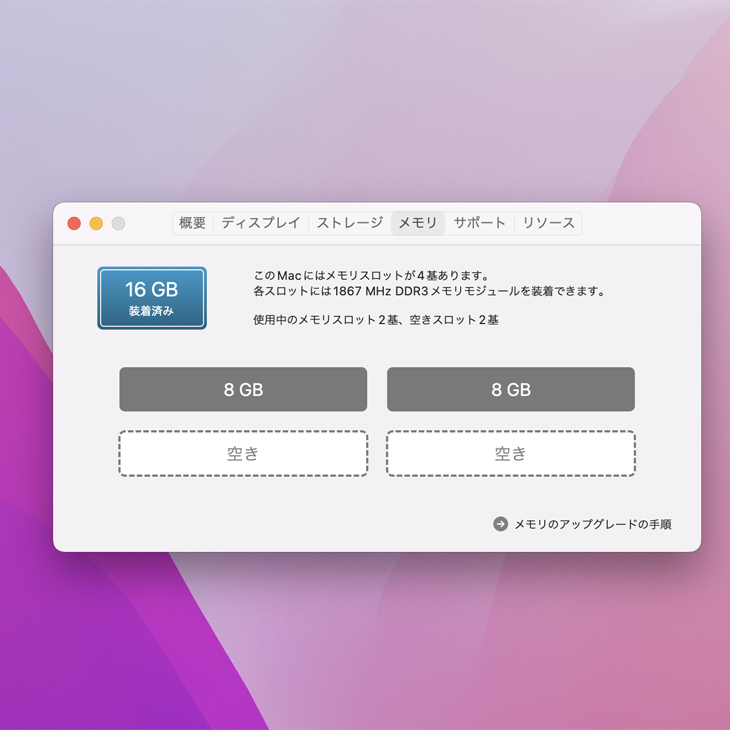730x730 pixels.
Task: Click the slot usage summary text line
Action: 376,320
